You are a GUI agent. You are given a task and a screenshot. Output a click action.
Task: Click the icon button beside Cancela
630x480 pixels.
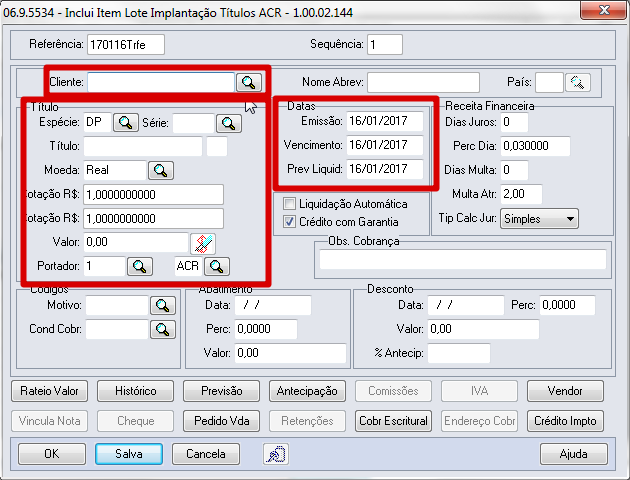(276, 454)
